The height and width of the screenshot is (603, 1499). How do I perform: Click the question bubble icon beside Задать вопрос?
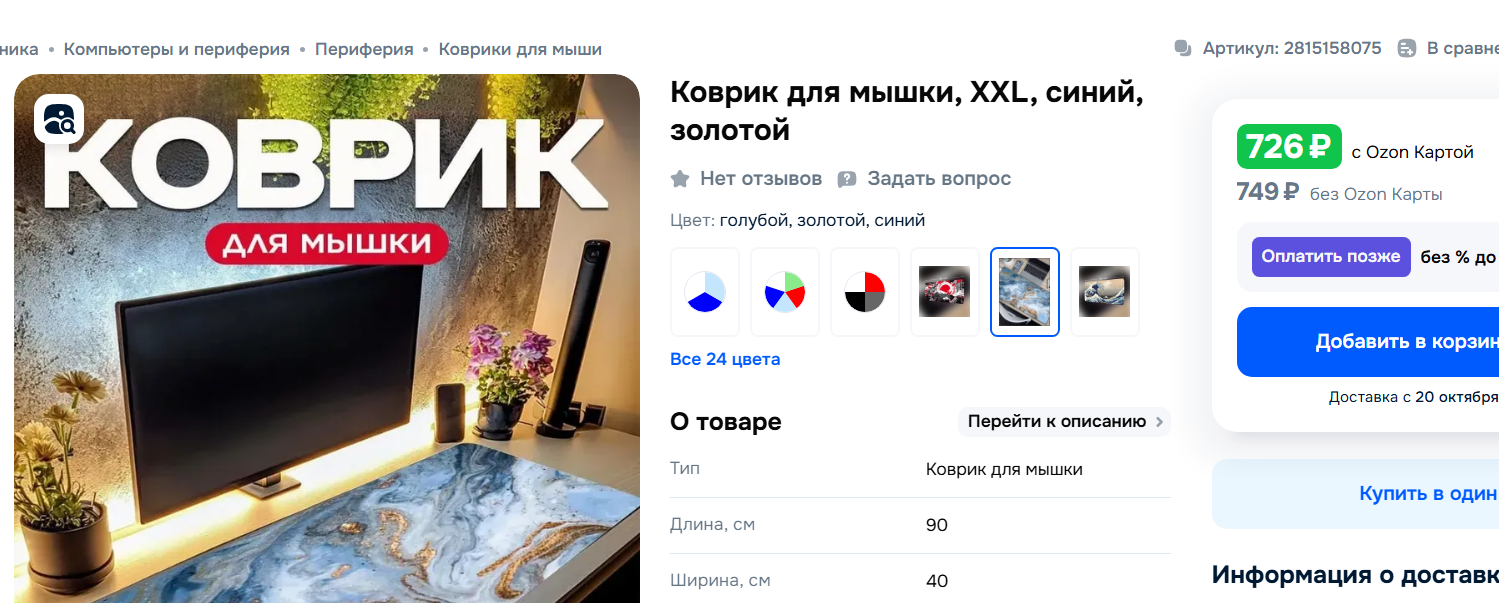coord(847,179)
